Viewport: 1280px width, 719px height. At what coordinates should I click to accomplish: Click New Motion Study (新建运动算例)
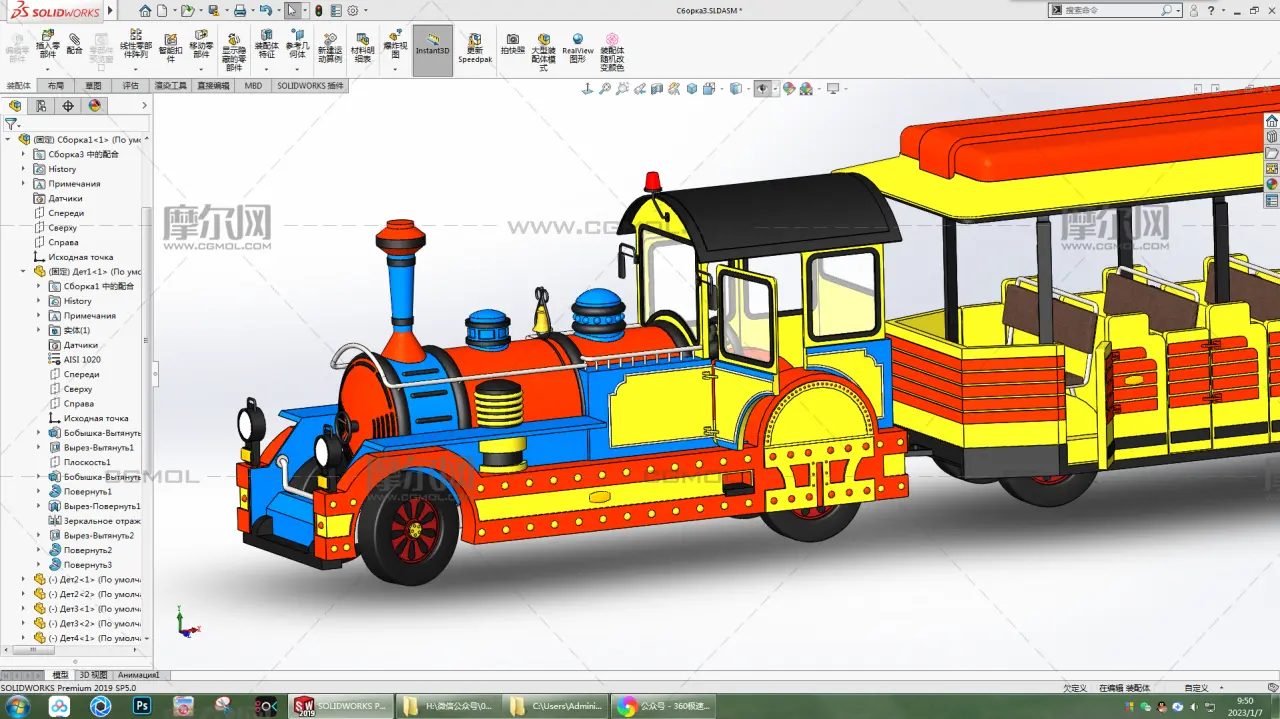point(329,48)
